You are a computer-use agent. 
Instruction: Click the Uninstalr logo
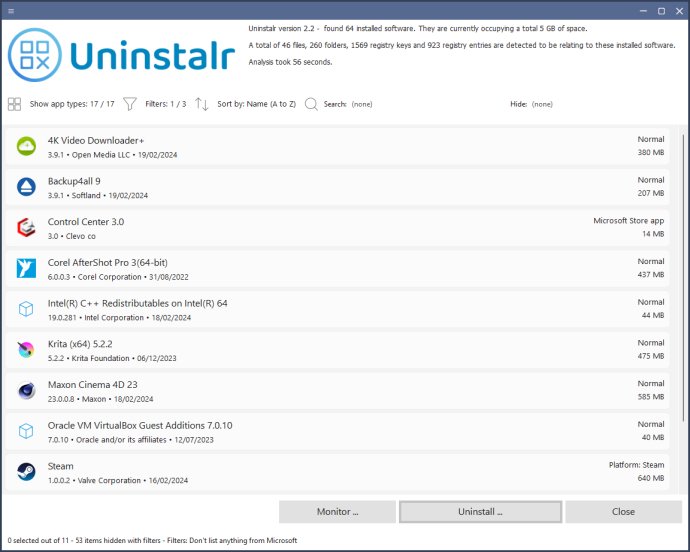tap(121, 55)
